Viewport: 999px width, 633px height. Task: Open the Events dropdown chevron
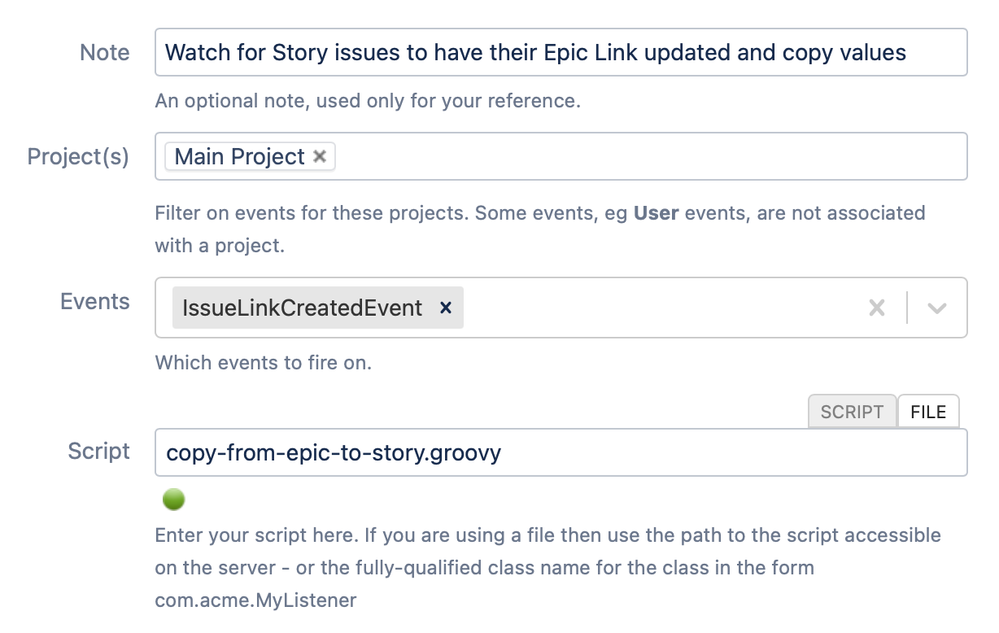coord(938,308)
